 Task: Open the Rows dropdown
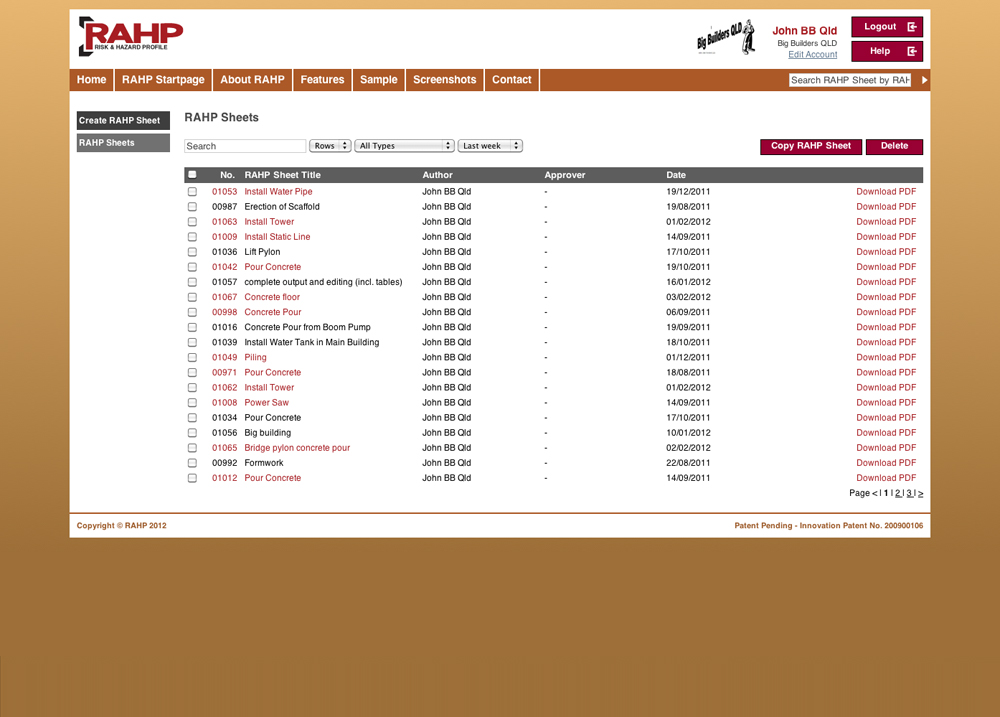(x=330, y=146)
